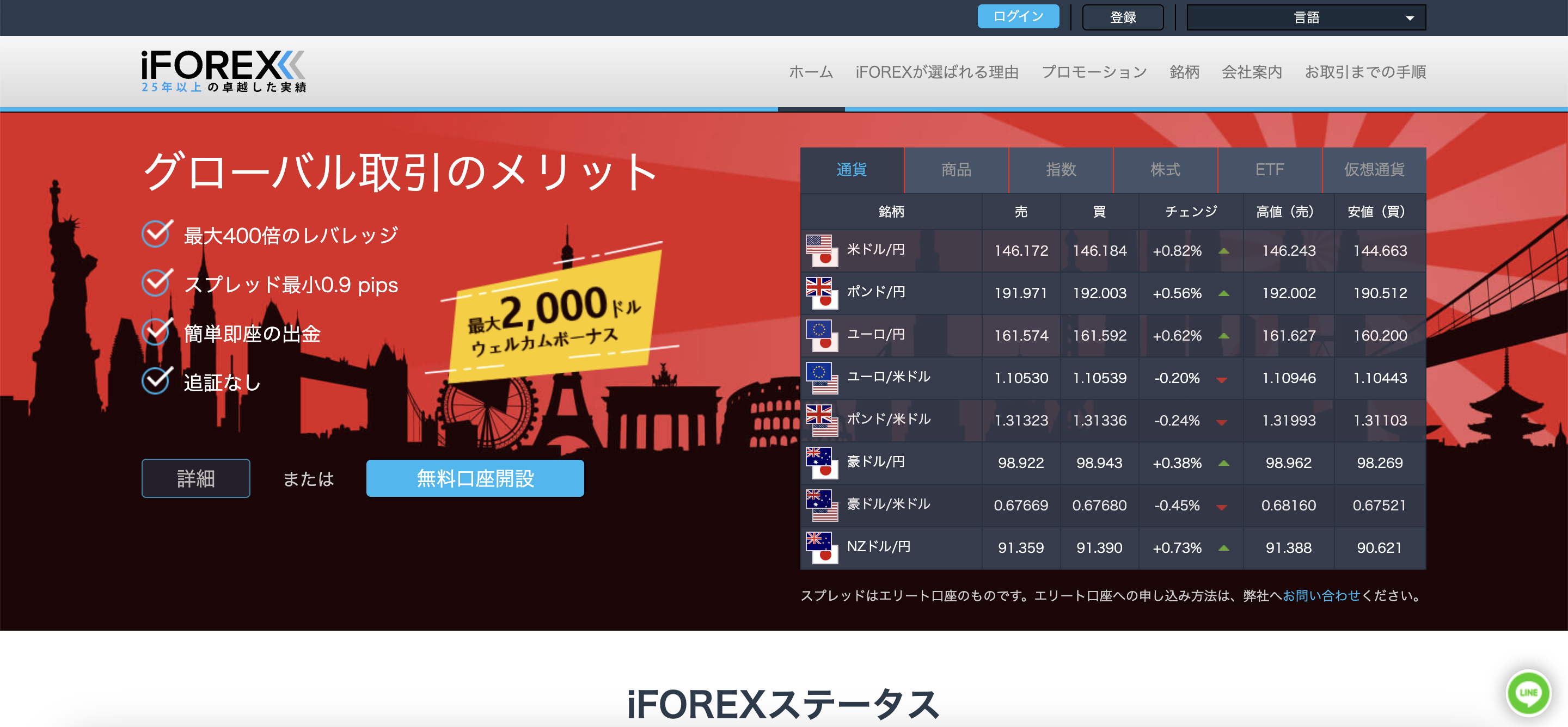
Task: Click the change value +0.38%
Action: [1177, 463]
